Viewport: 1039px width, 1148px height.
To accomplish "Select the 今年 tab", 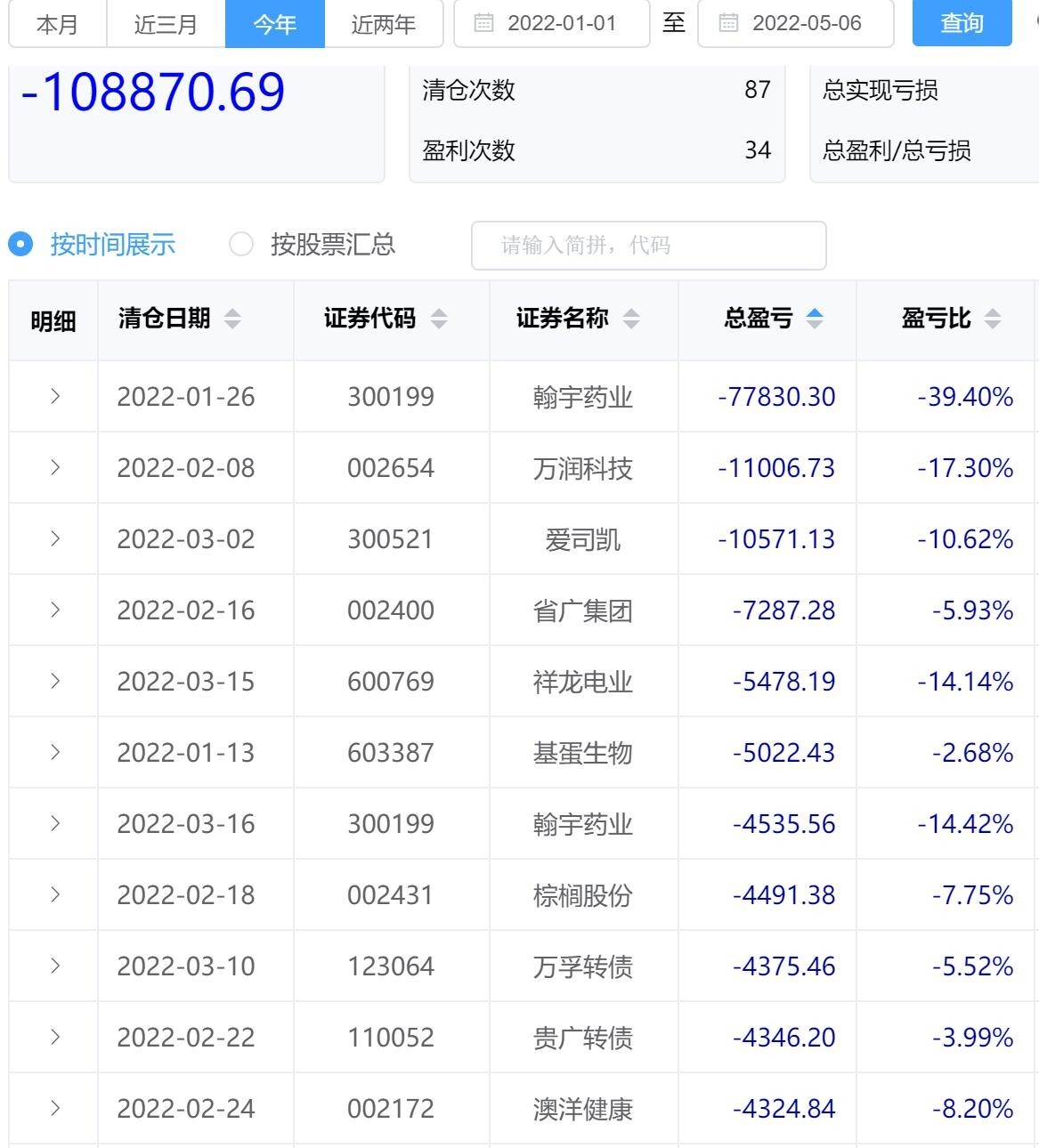I will point(275,24).
